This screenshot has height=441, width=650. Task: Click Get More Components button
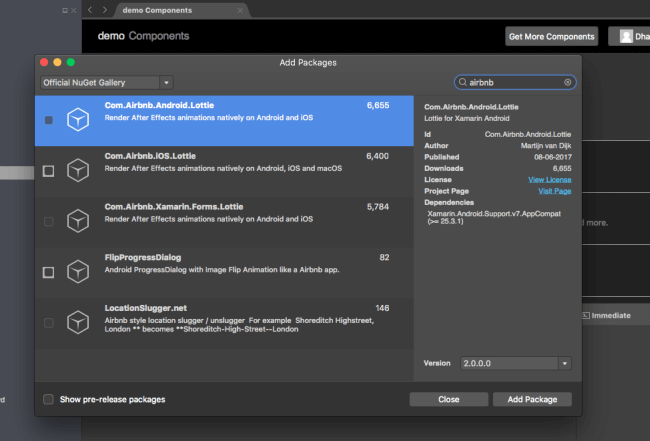pyautogui.click(x=551, y=36)
